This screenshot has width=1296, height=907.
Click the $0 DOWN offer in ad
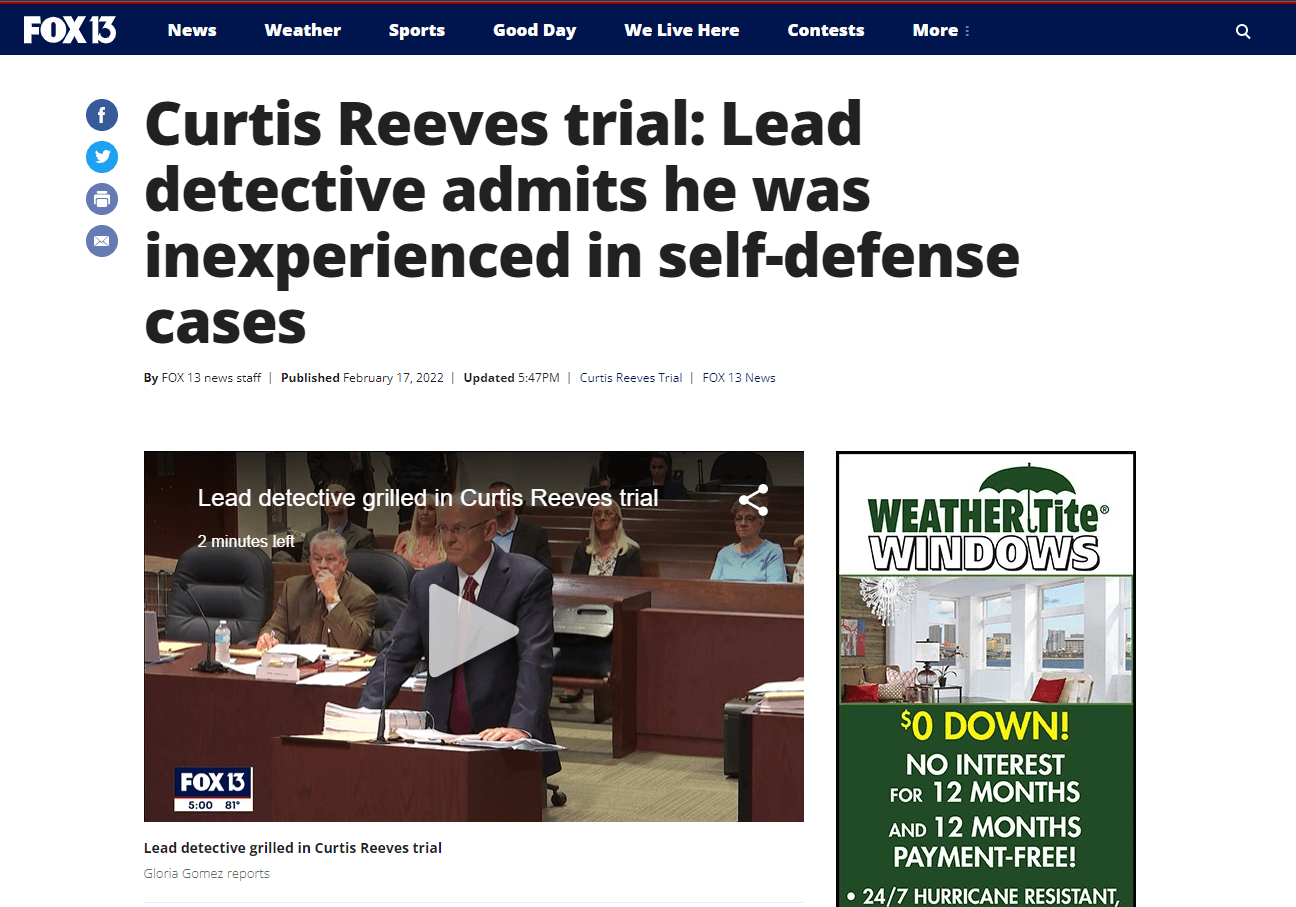pos(984,726)
